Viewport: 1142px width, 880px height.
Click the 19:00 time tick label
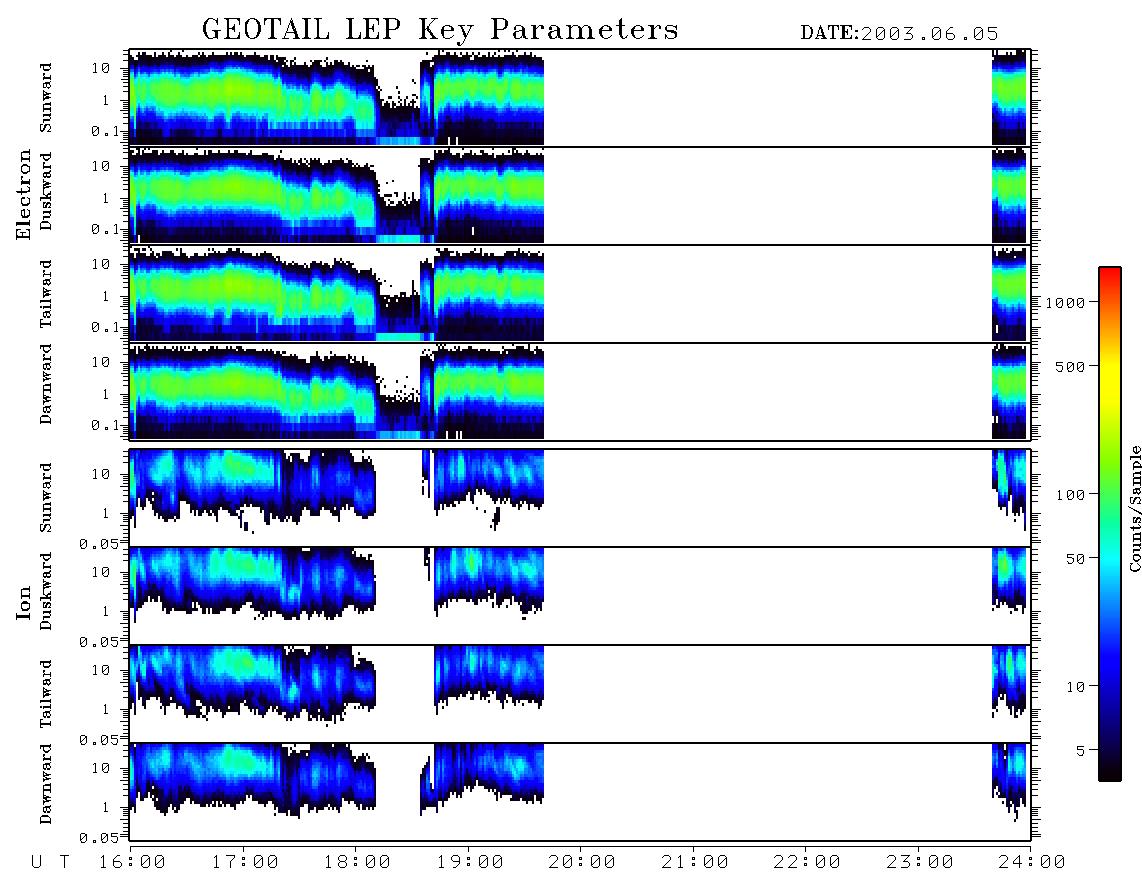click(x=470, y=863)
